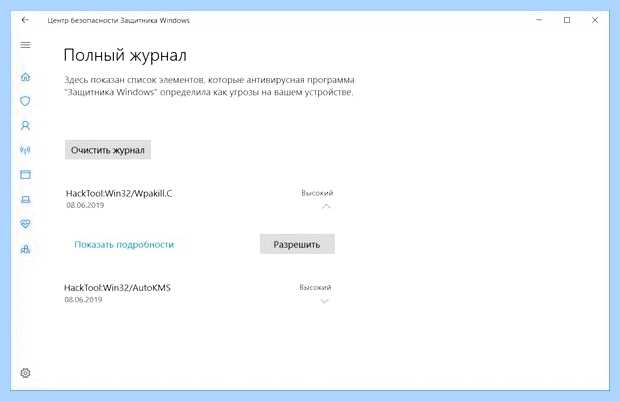The image size is (620, 401).
Task: Expand the HackTool:Win32/AutoKMS entry chevron
Action: [x=324, y=301]
